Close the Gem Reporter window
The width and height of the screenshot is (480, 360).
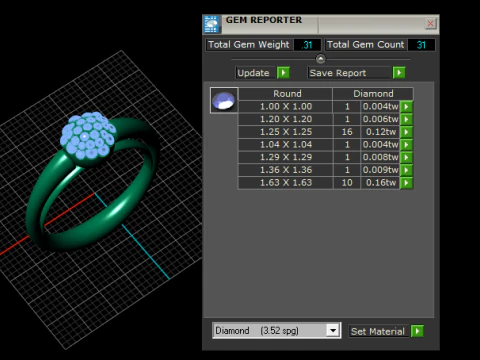point(430,23)
